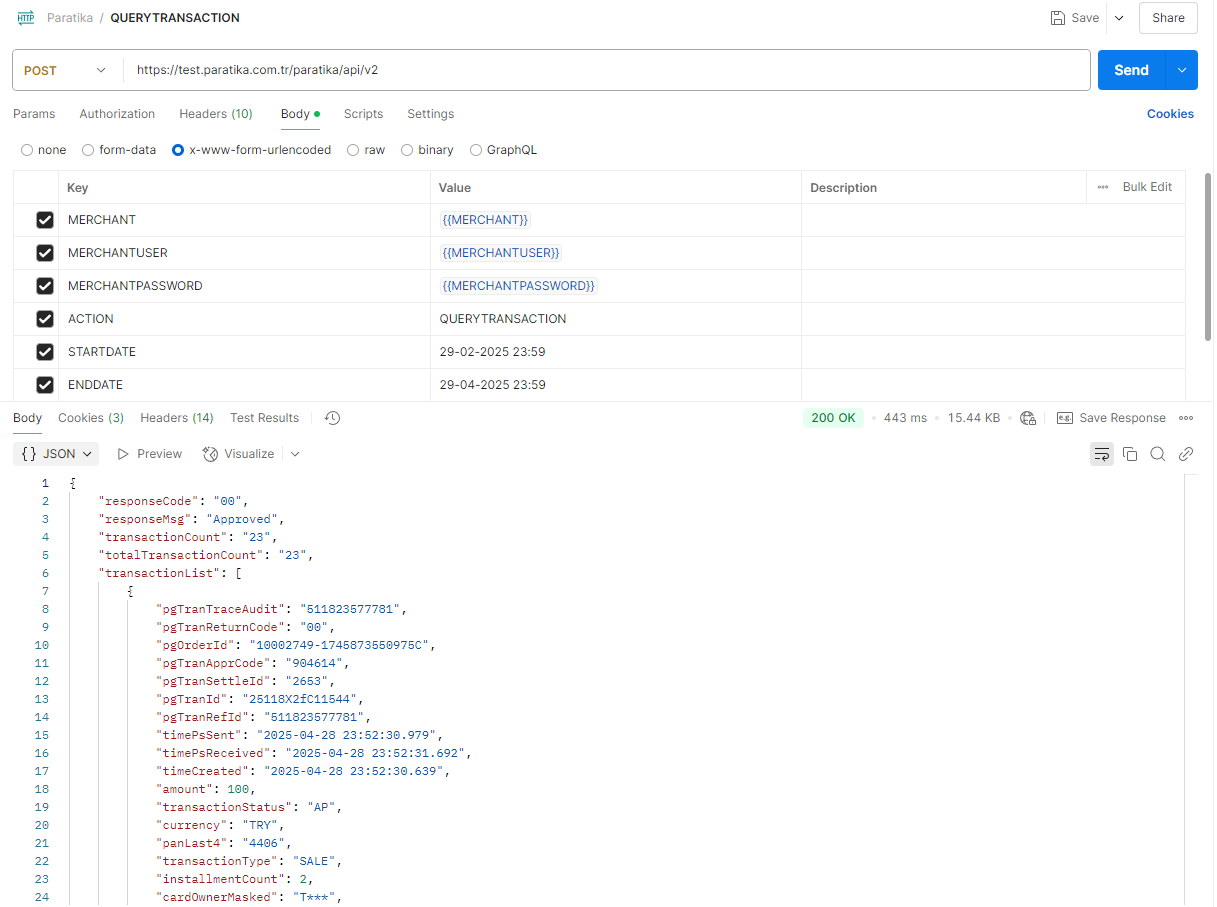Click the Cookies link

1169,114
